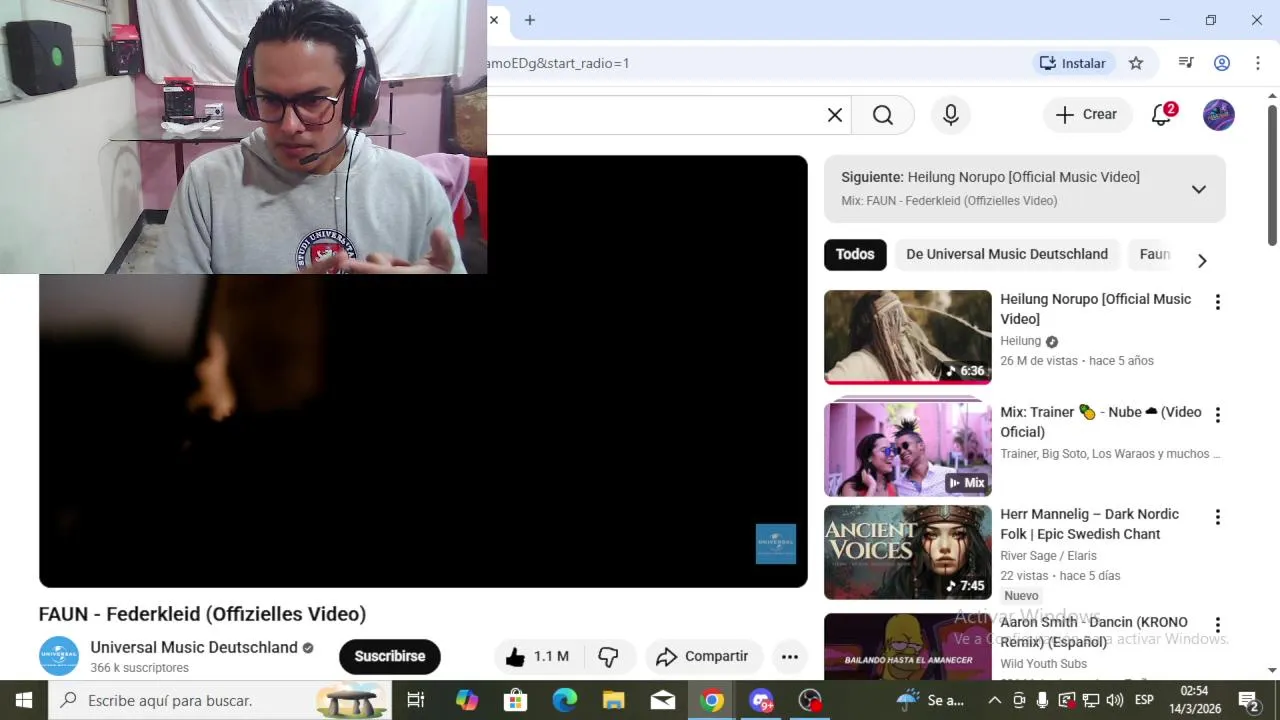This screenshot has height=720, width=1280.
Task: Click microphone icon in system tray
Action: (x=1042, y=700)
